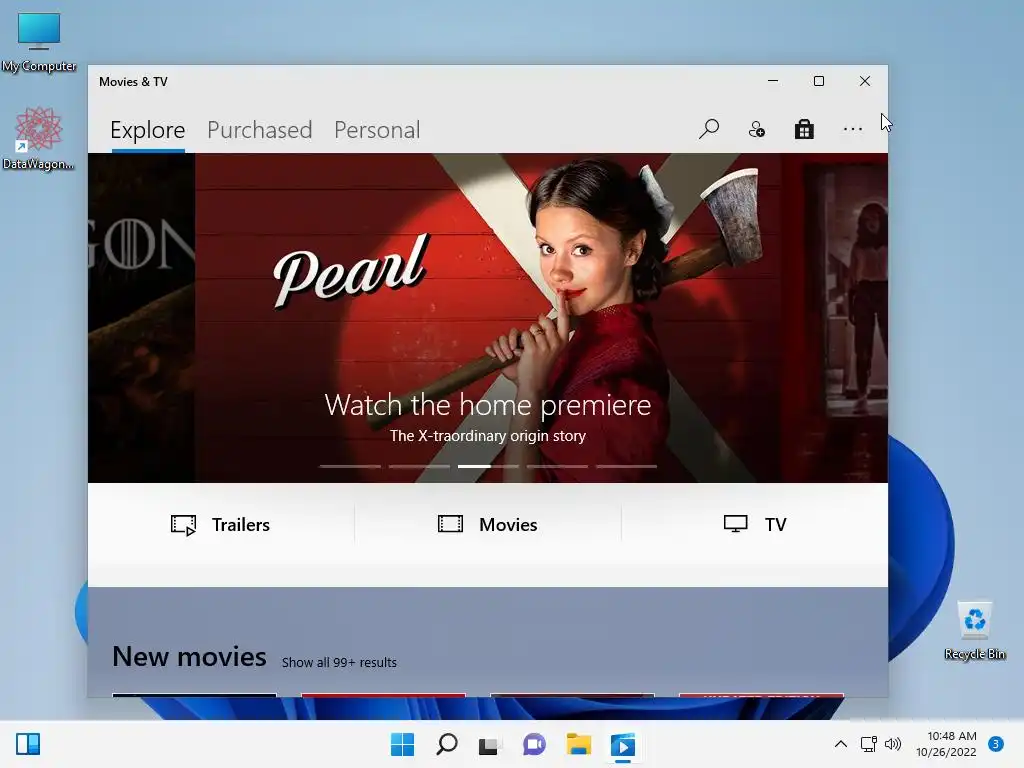1024x768 pixels.
Task: Open File Explorer from the taskbar
Action: tap(579, 744)
